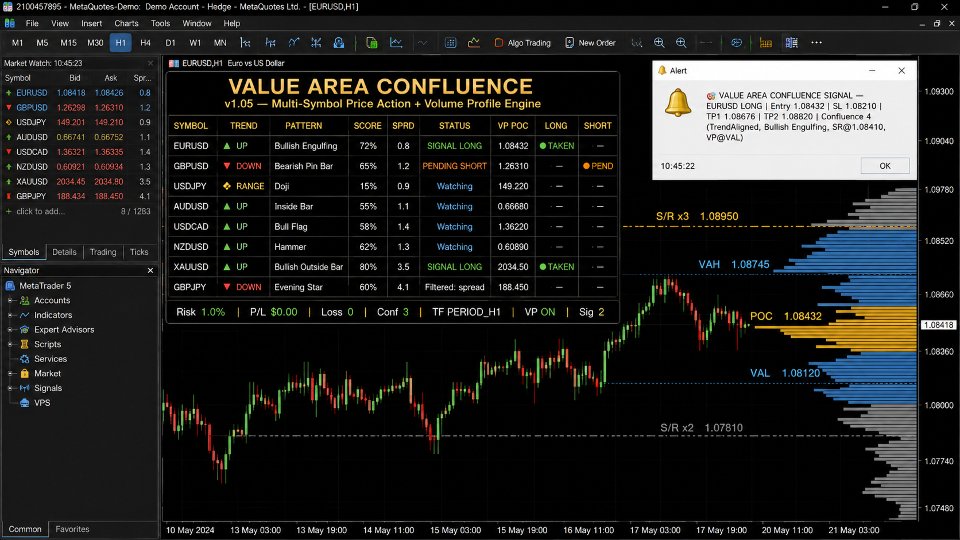The image size is (960, 540).
Task: Select the M15 timeframe button
Action: click(68, 43)
